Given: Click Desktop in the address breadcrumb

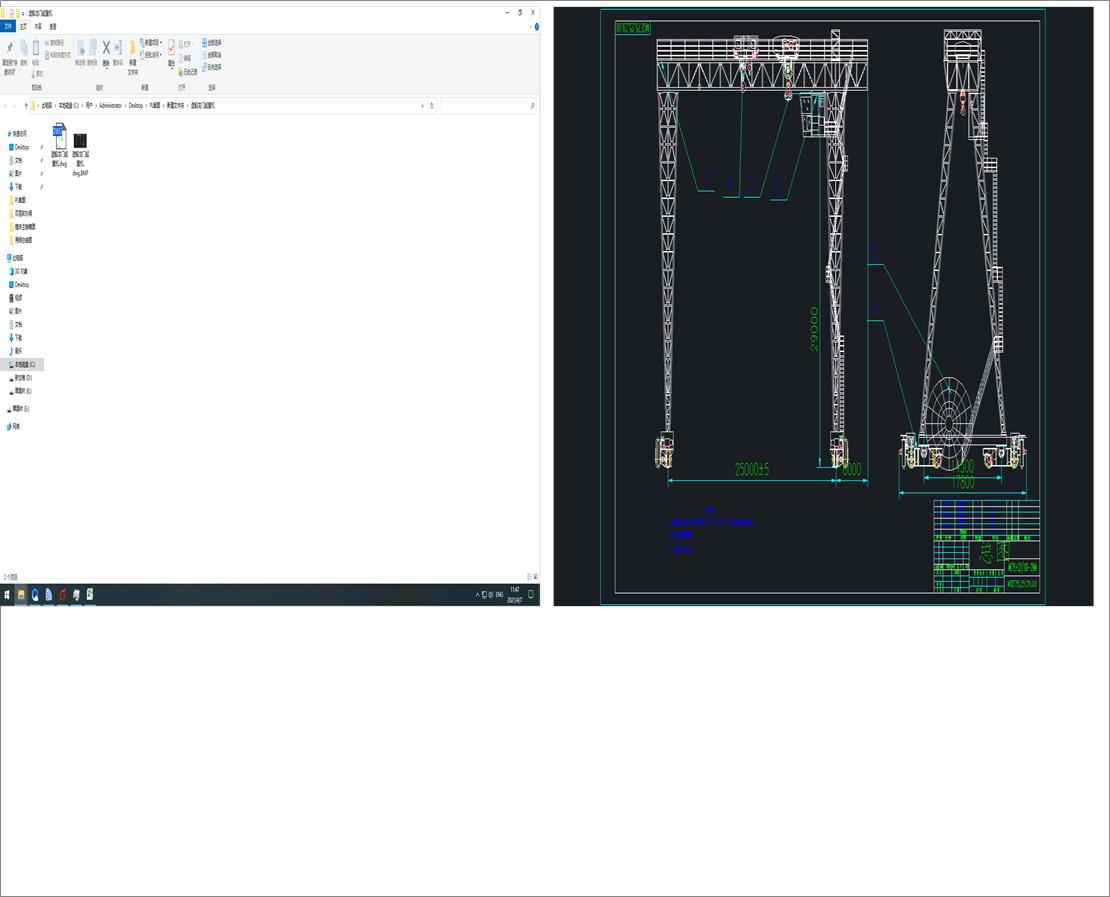Looking at the screenshot, I should (135, 105).
